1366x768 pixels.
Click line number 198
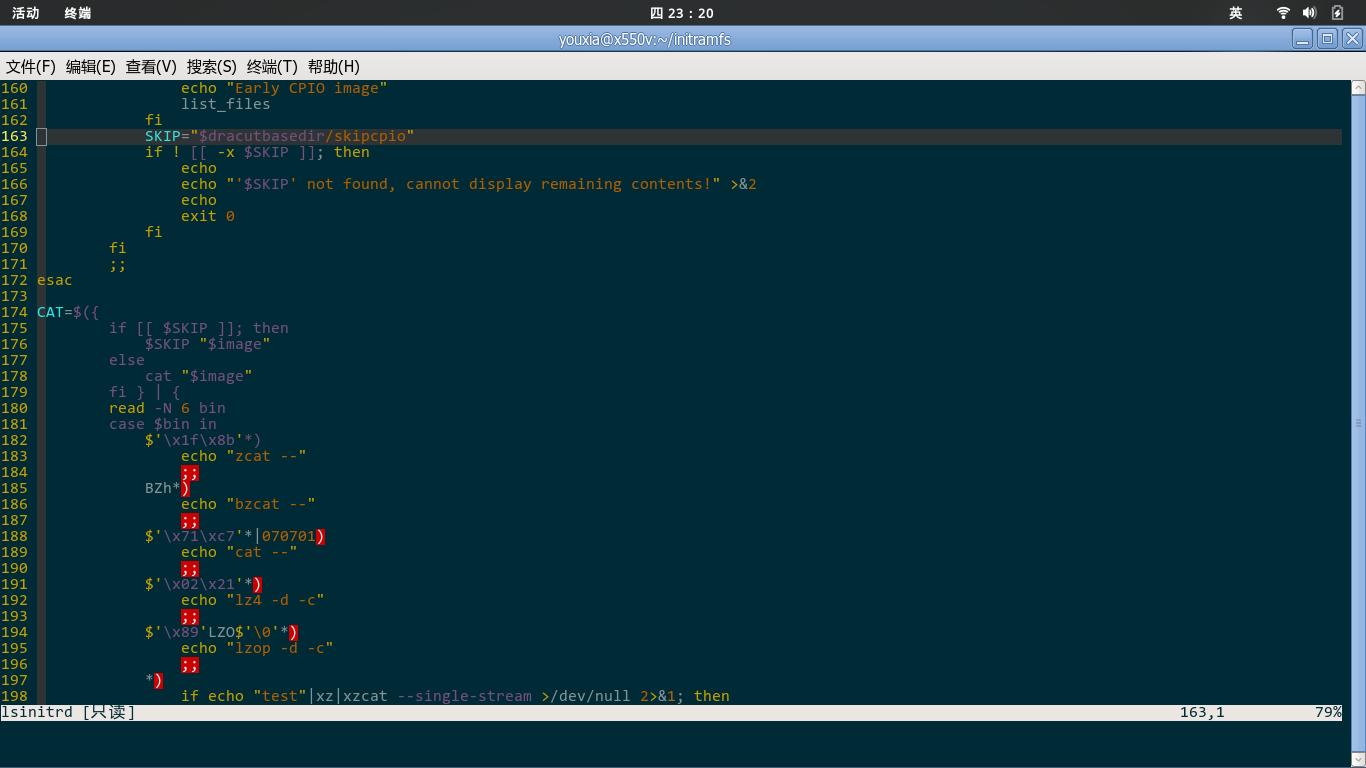pyautogui.click(x=14, y=696)
